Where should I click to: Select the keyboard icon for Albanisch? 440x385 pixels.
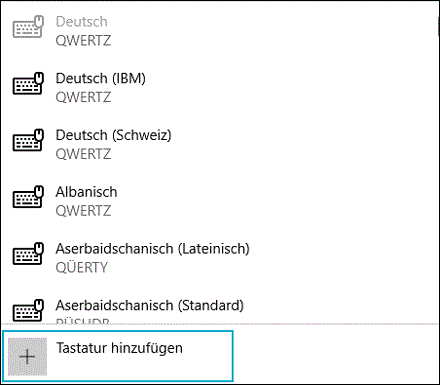point(28,197)
